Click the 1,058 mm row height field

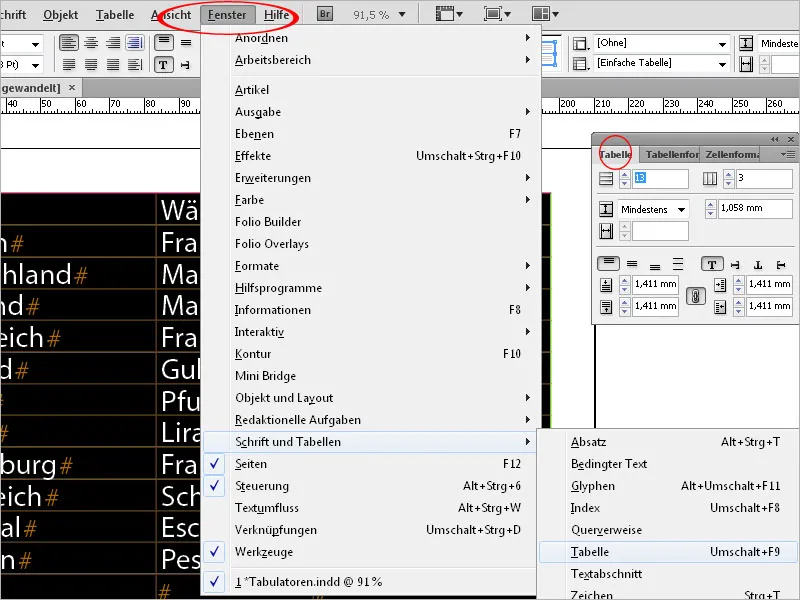point(756,207)
